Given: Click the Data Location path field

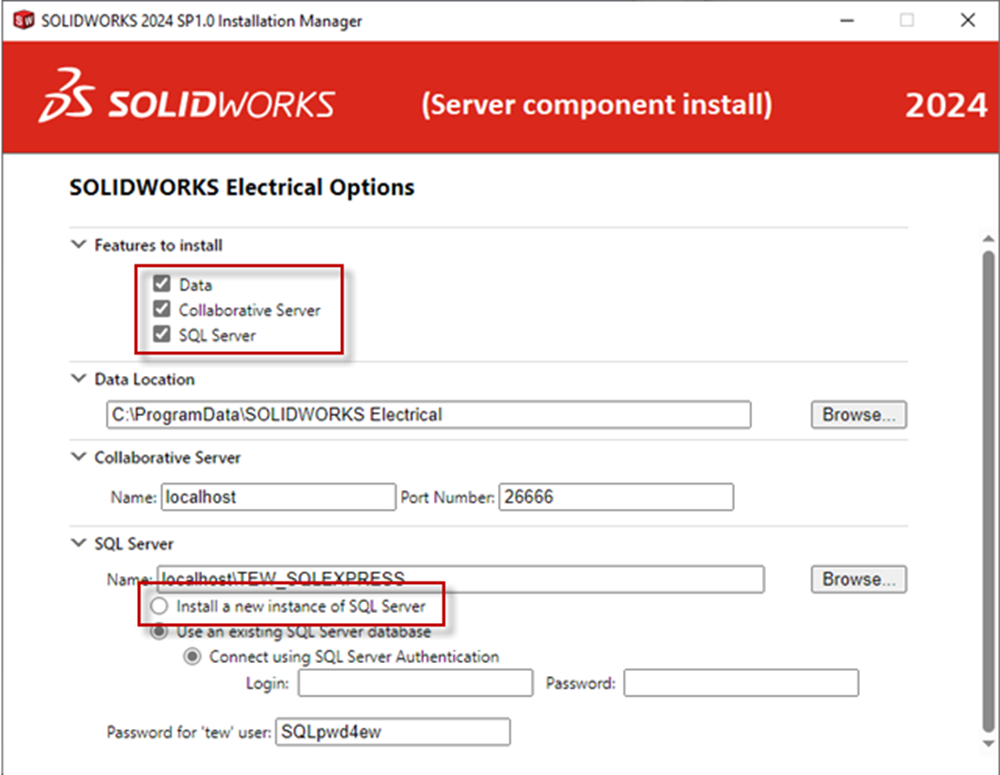Looking at the screenshot, I should pos(428,414).
